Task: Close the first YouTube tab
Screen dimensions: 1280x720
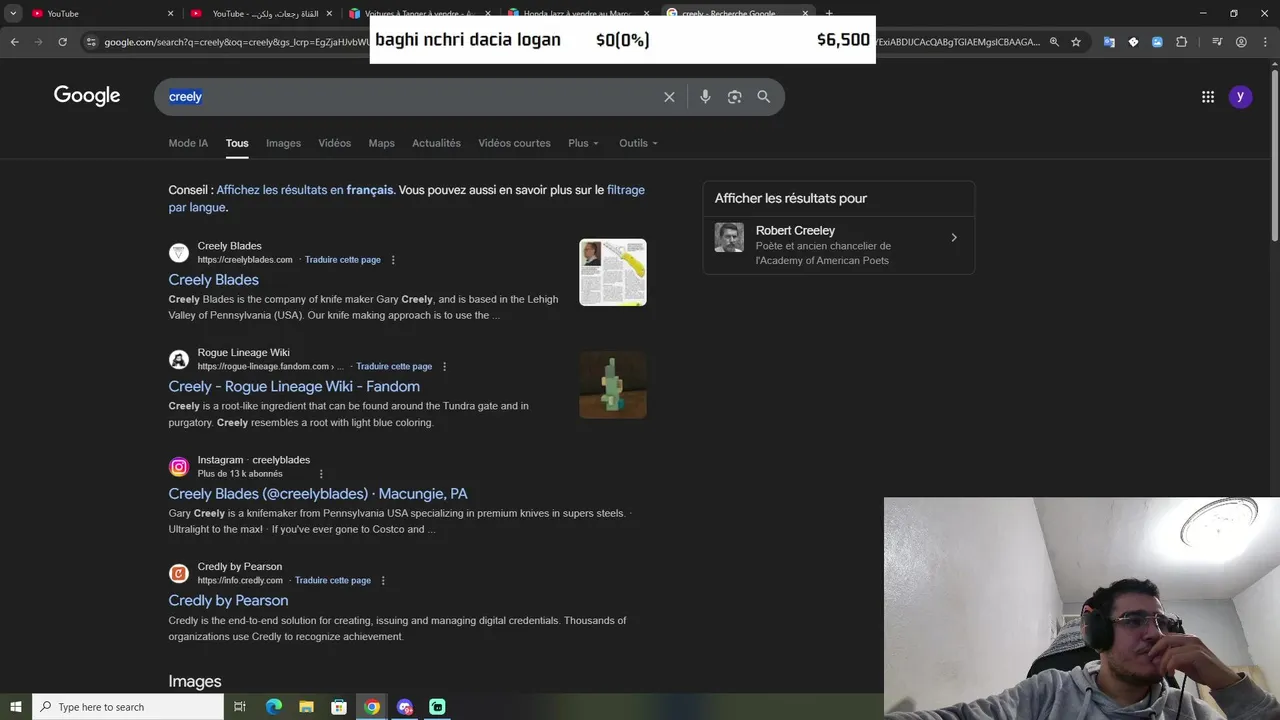Action: (x=170, y=13)
